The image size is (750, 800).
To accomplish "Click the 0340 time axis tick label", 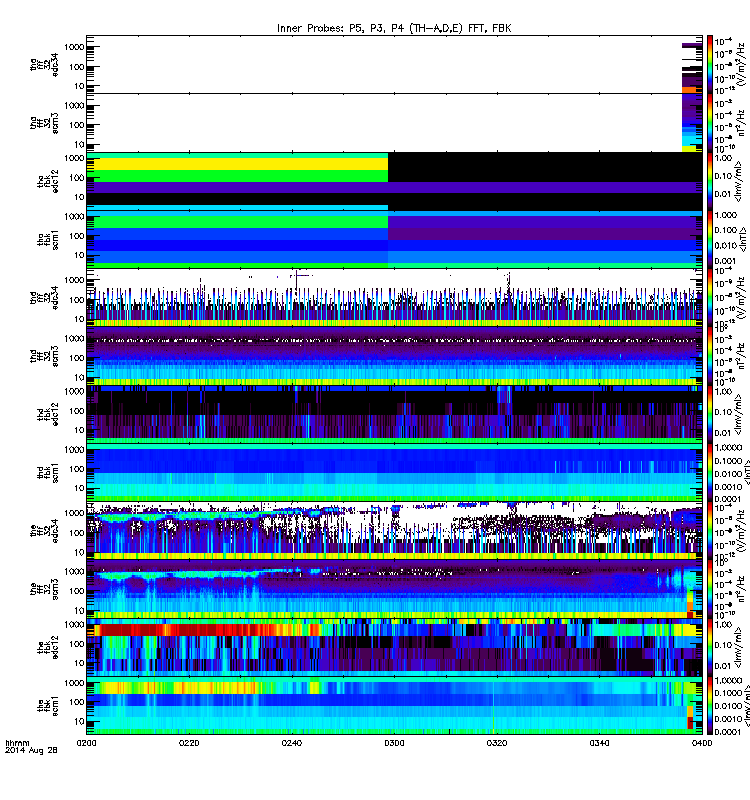I will click(x=599, y=743).
